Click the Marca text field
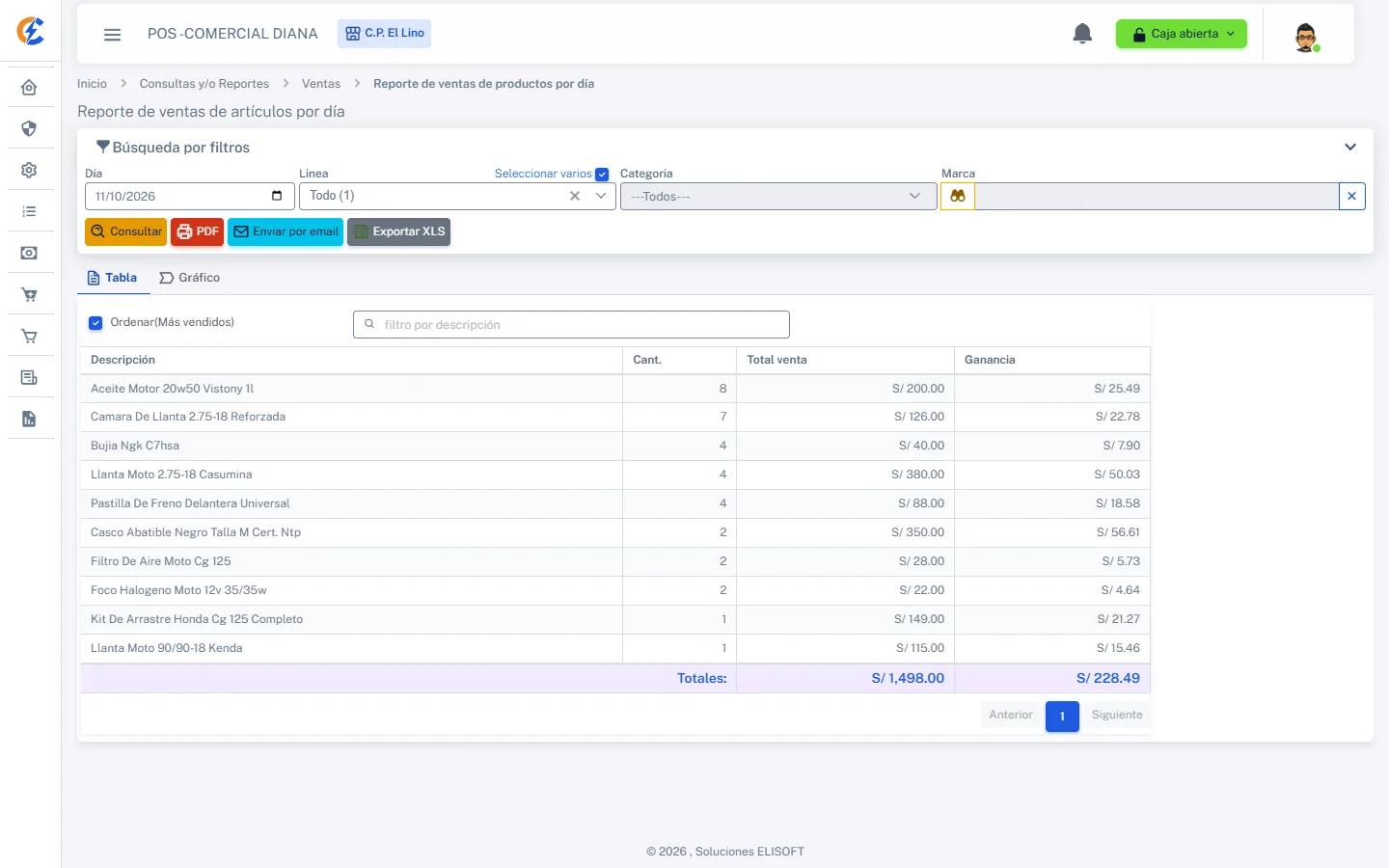The image size is (1389, 868). click(x=1157, y=196)
